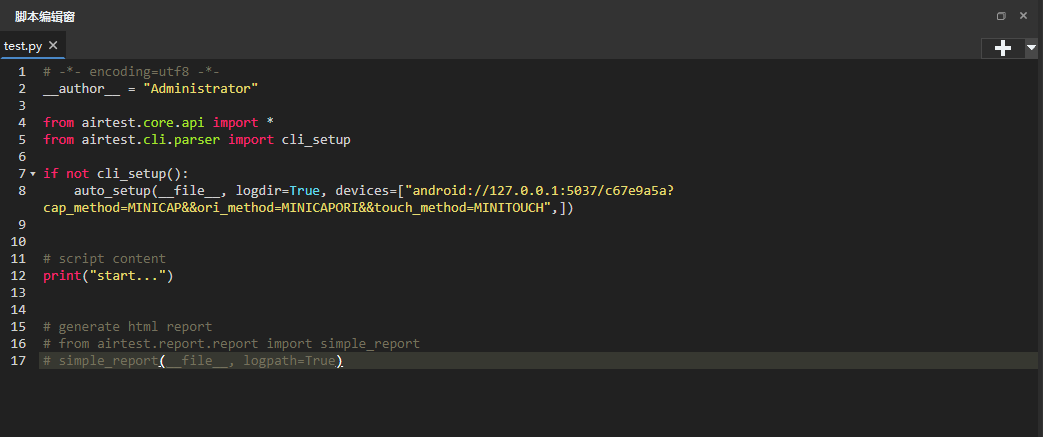Click the "Administrator" string on line 2
This screenshot has height=437, width=1043.
click(200, 88)
